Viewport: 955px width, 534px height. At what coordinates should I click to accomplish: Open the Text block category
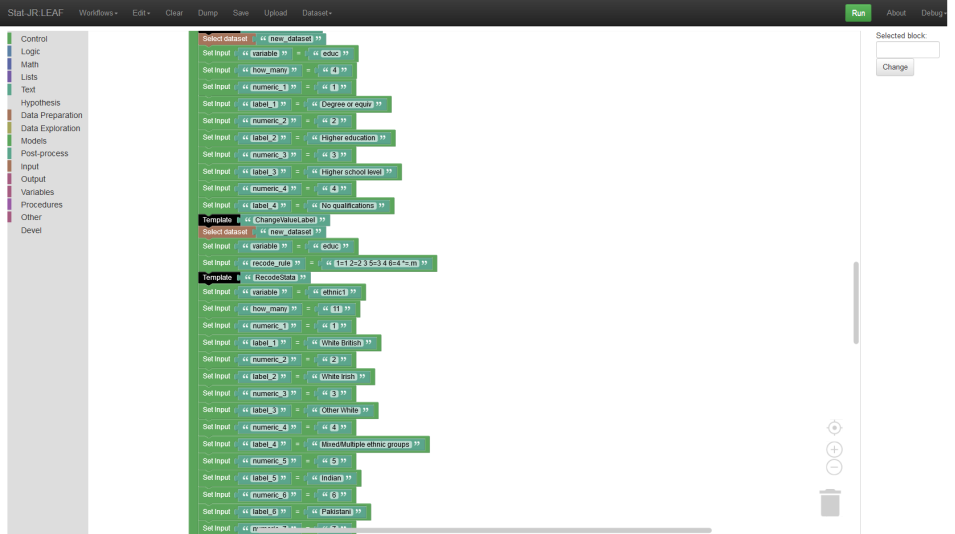tap(28, 90)
